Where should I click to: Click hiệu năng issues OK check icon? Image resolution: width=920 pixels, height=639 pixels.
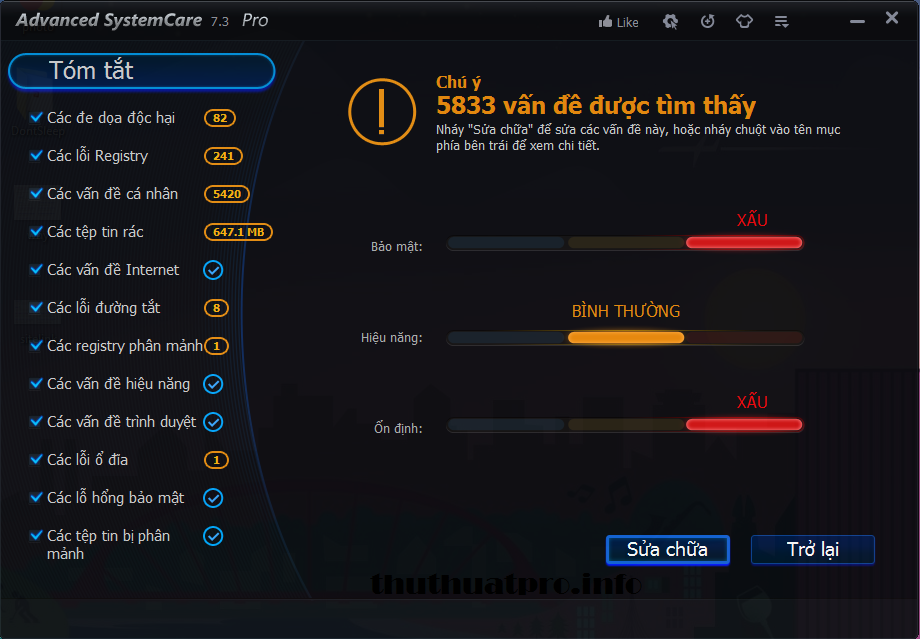click(213, 384)
